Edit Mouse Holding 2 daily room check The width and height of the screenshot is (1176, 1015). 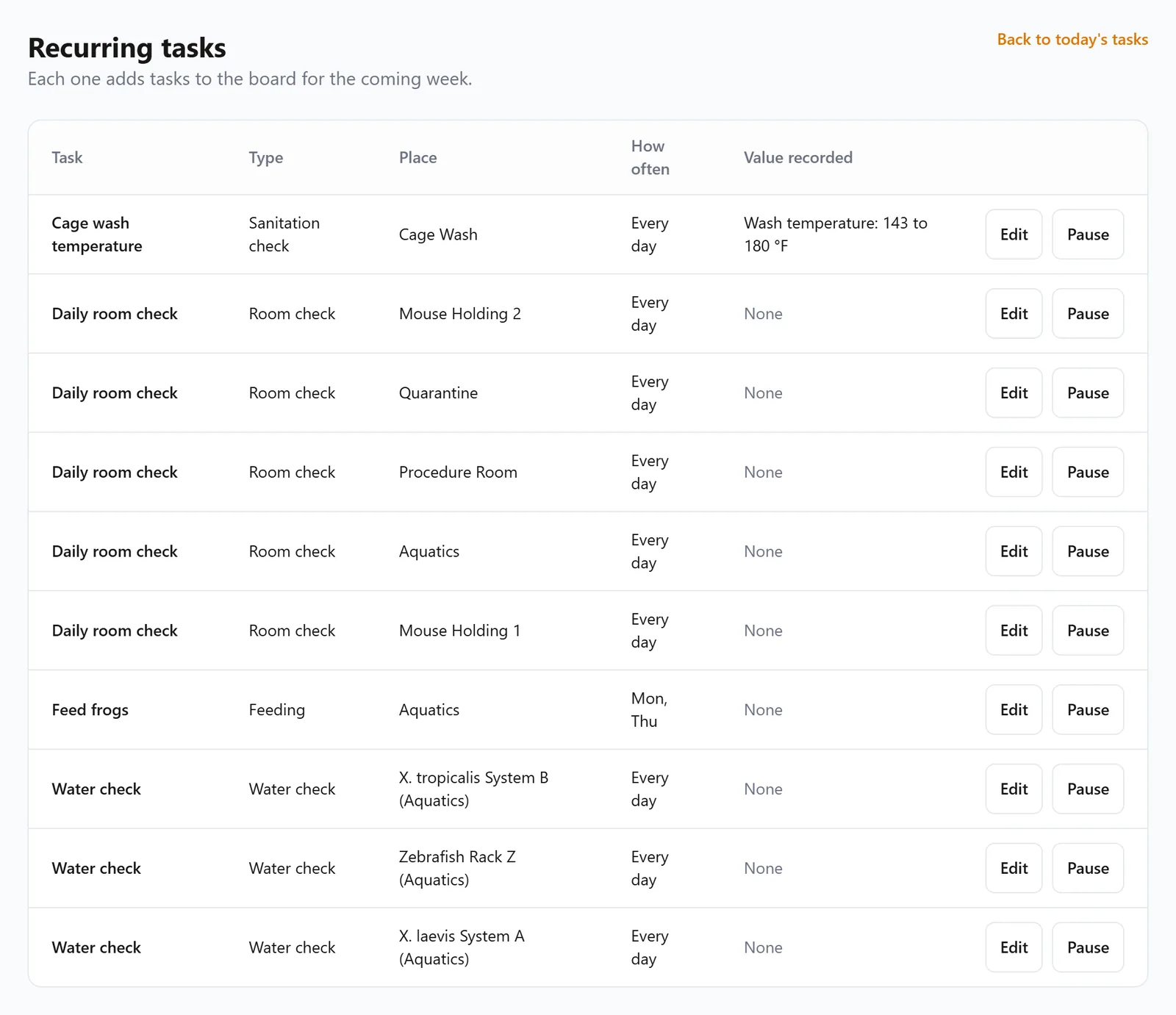pos(1014,314)
